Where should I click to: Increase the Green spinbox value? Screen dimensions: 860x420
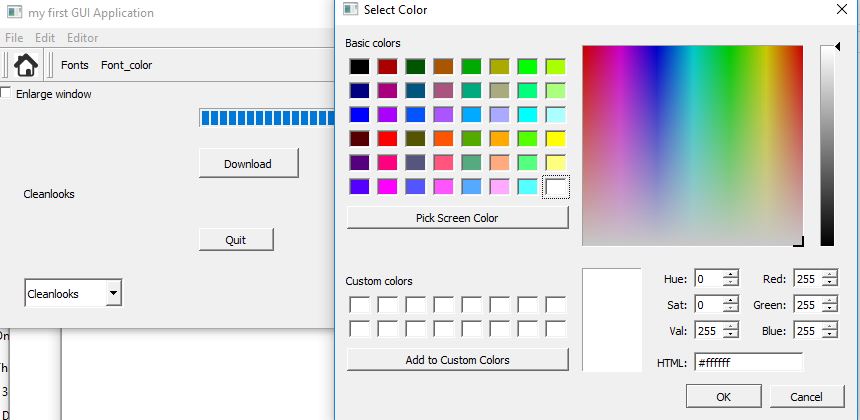click(830, 300)
